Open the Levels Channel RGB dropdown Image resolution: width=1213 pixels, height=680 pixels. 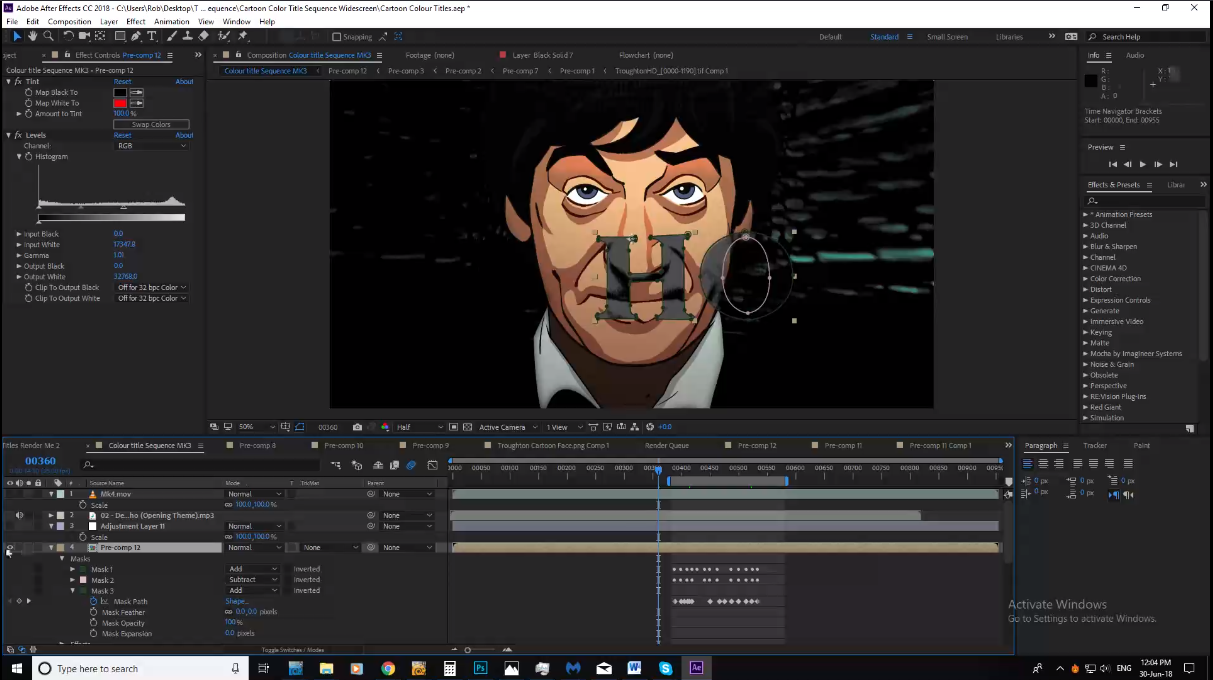coord(152,146)
